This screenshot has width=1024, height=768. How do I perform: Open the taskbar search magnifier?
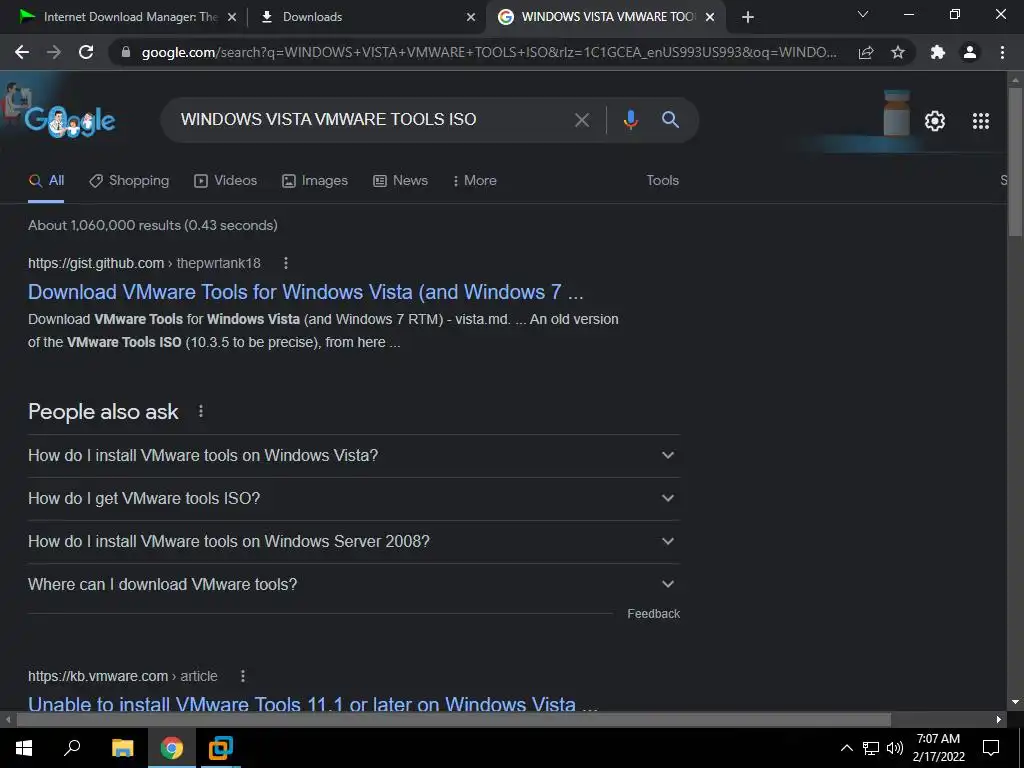coord(72,748)
